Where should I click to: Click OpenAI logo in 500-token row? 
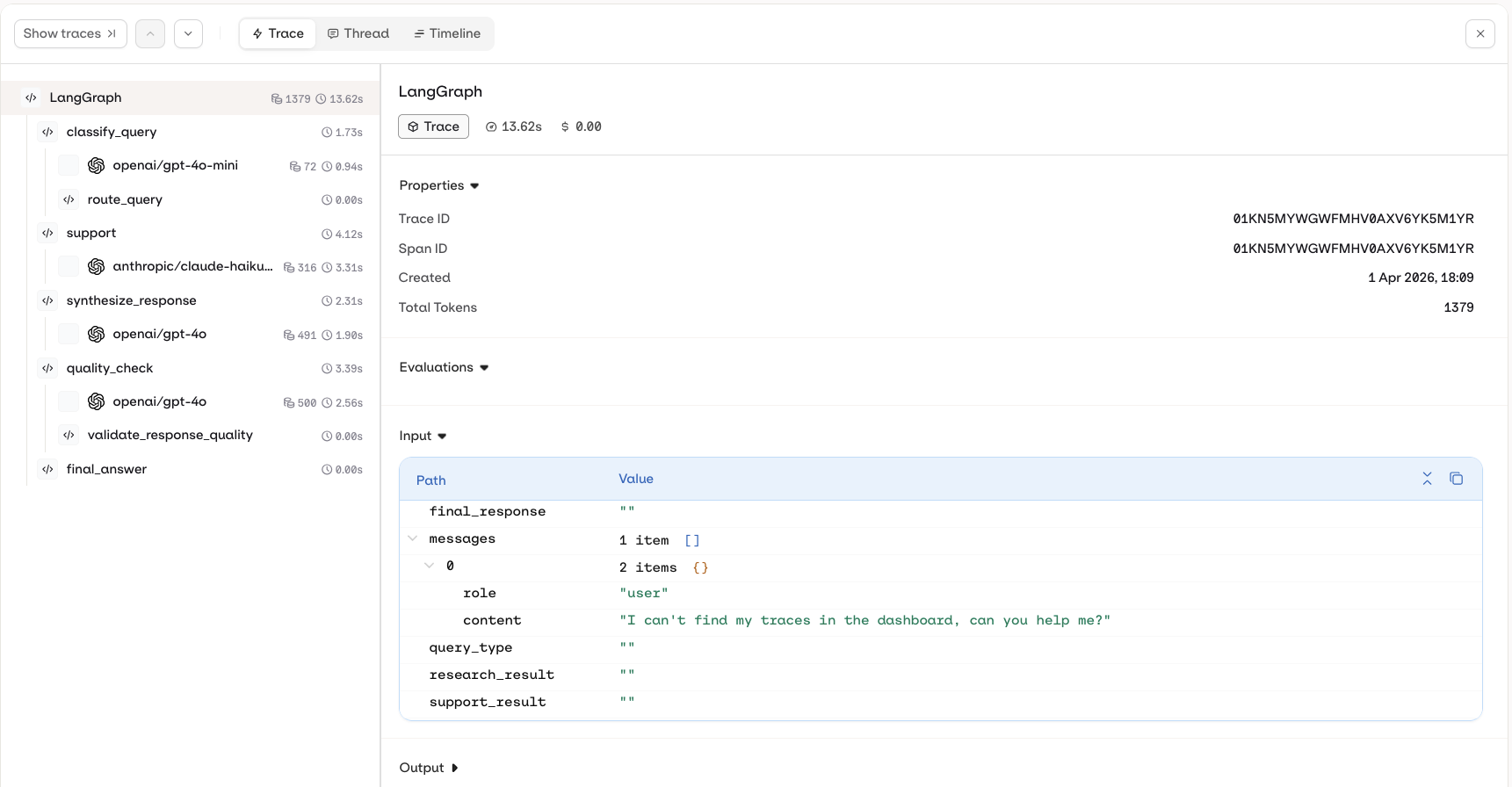tap(97, 401)
